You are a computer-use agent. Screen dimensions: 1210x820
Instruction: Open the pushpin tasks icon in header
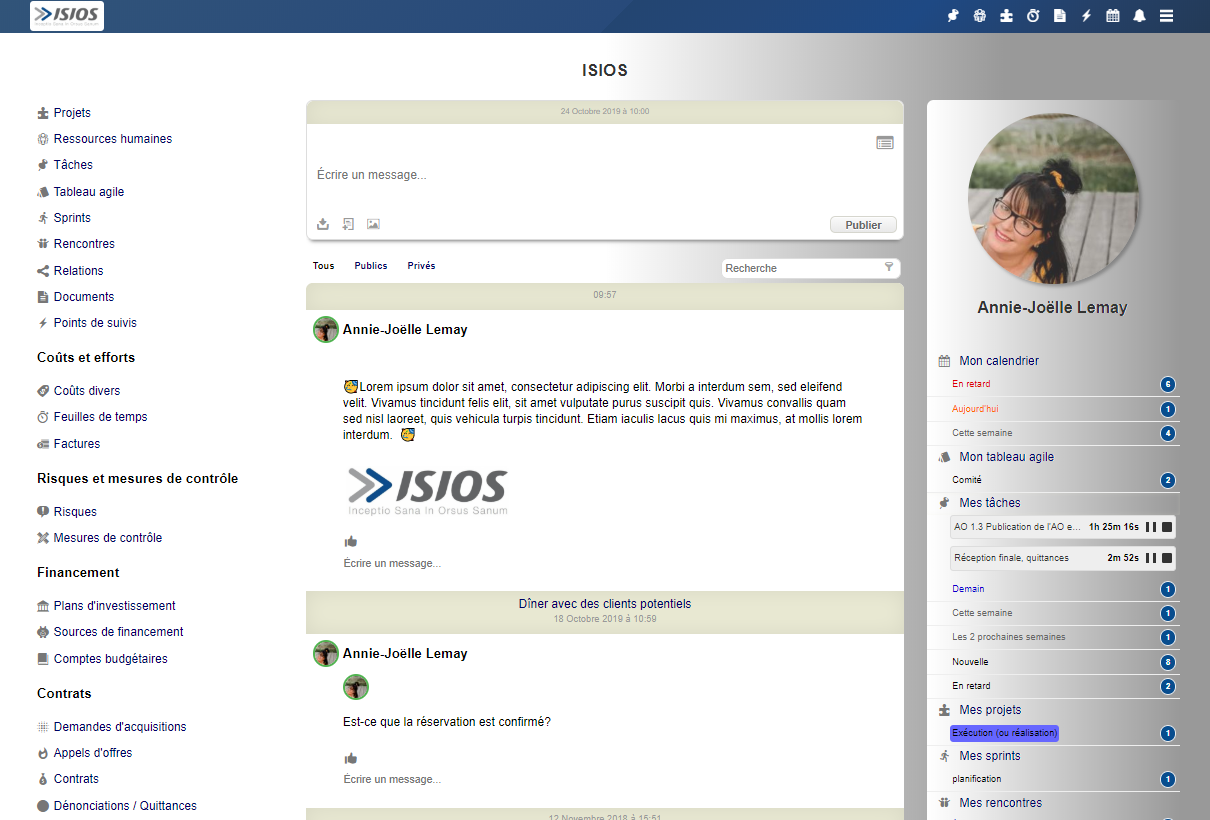click(953, 16)
